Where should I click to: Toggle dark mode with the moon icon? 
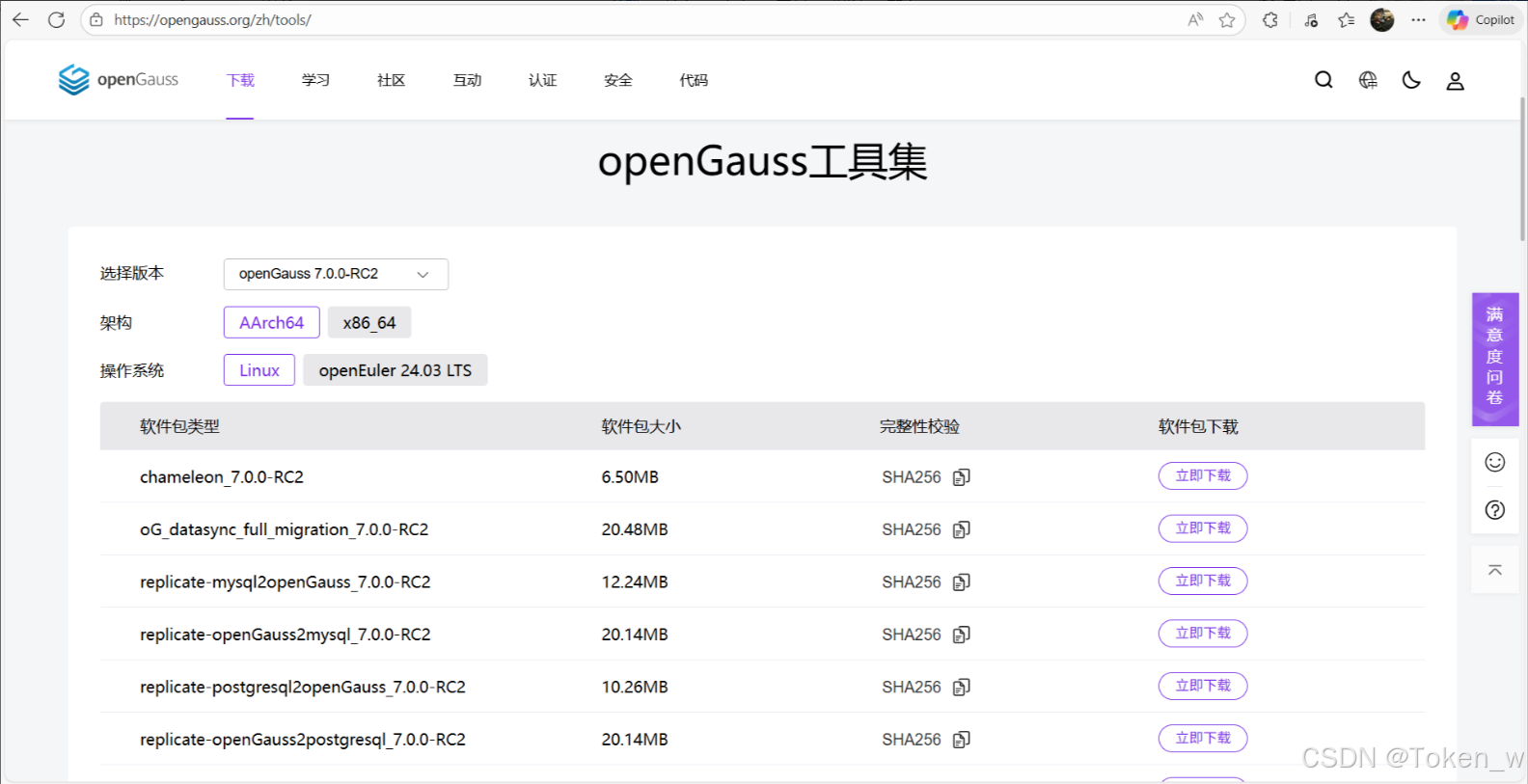(x=1411, y=80)
